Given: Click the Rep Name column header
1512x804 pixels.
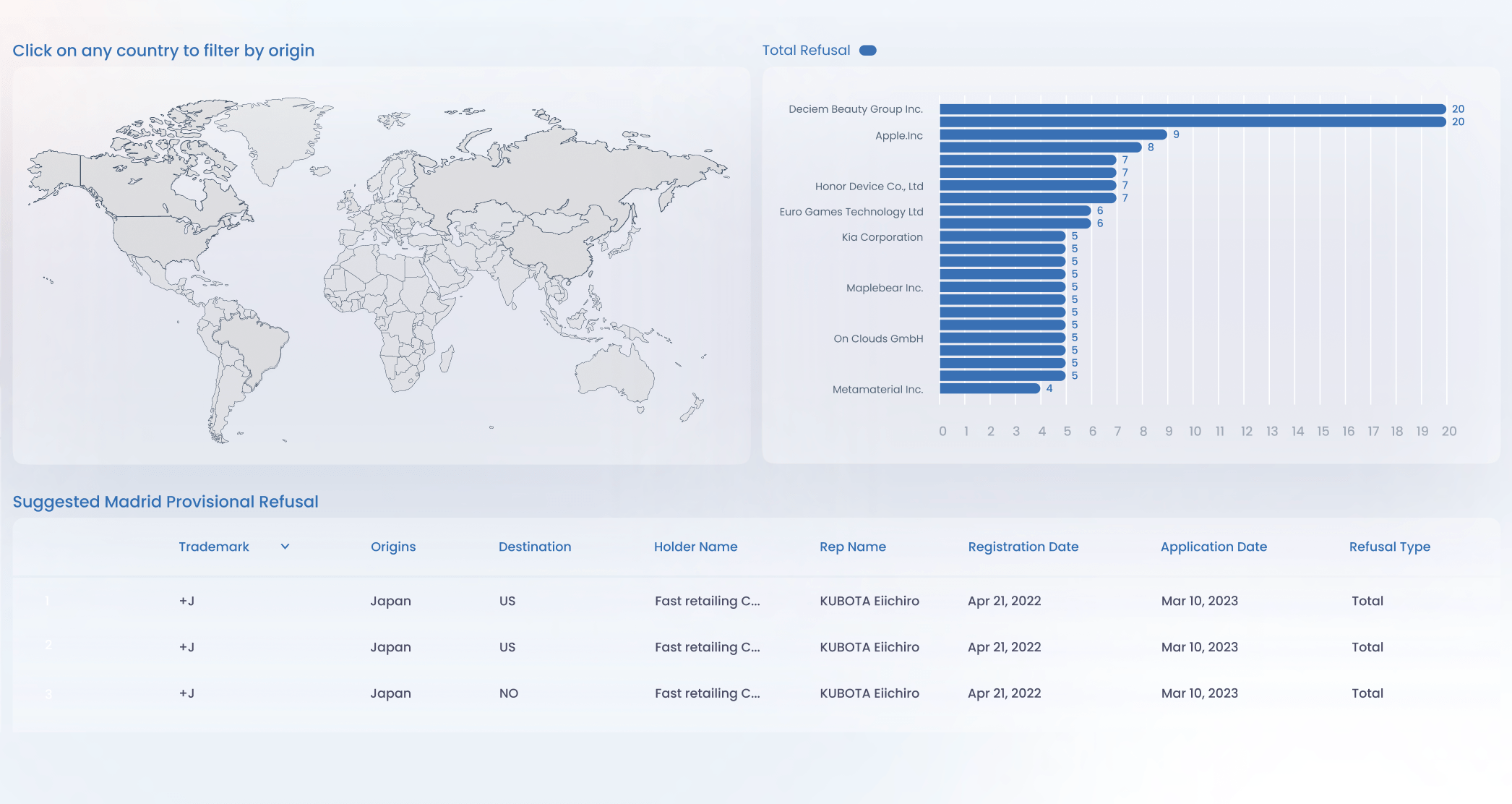Looking at the screenshot, I should coord(852,547).
